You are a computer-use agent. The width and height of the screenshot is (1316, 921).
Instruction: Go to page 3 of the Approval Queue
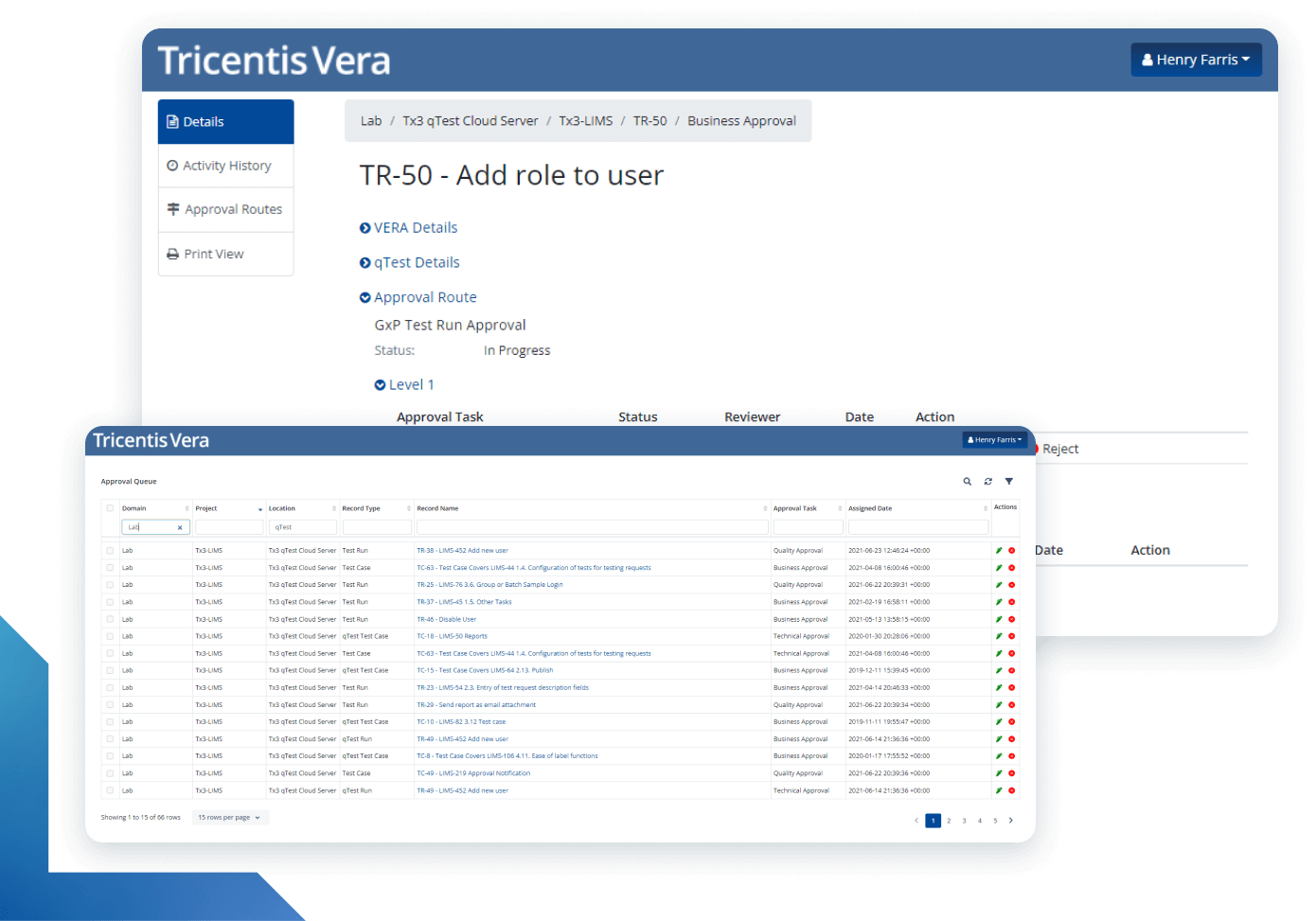point(963,821)
